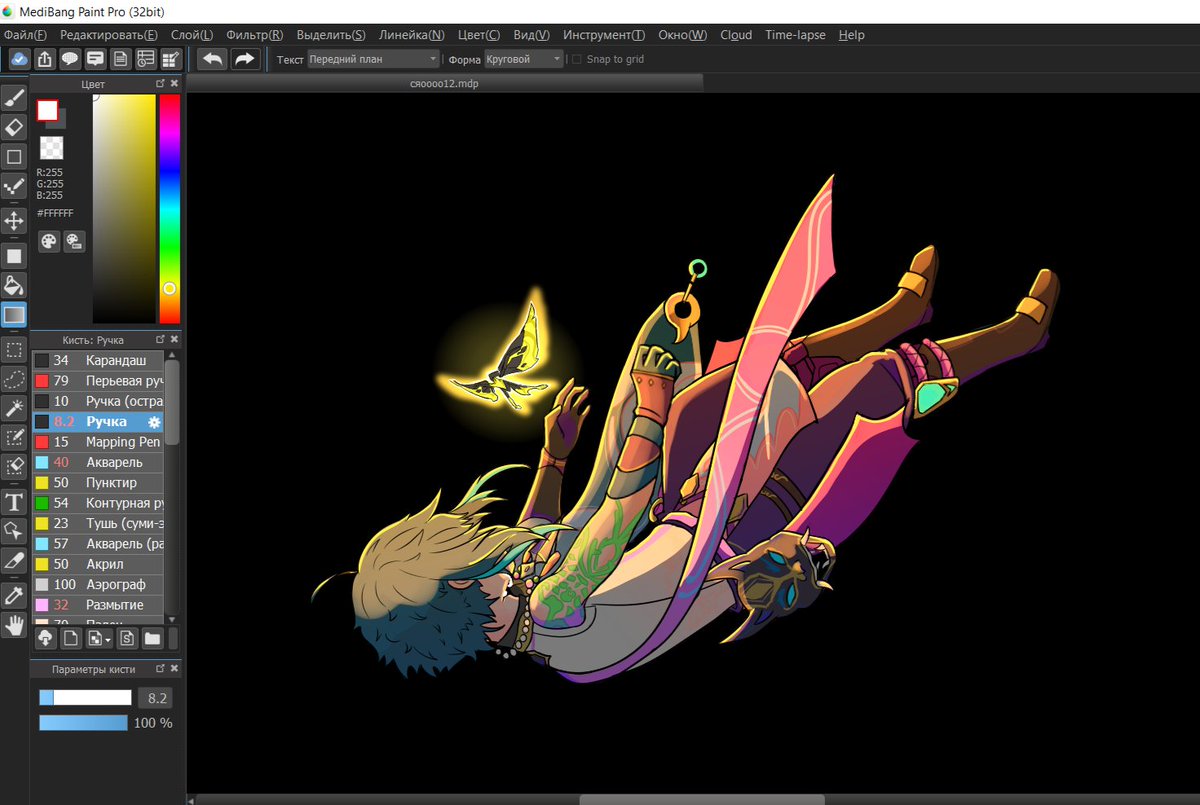The width and height of the screenshot is (1200, 805).
Task: Select the Dot pen tool
Action: point(14,187)
